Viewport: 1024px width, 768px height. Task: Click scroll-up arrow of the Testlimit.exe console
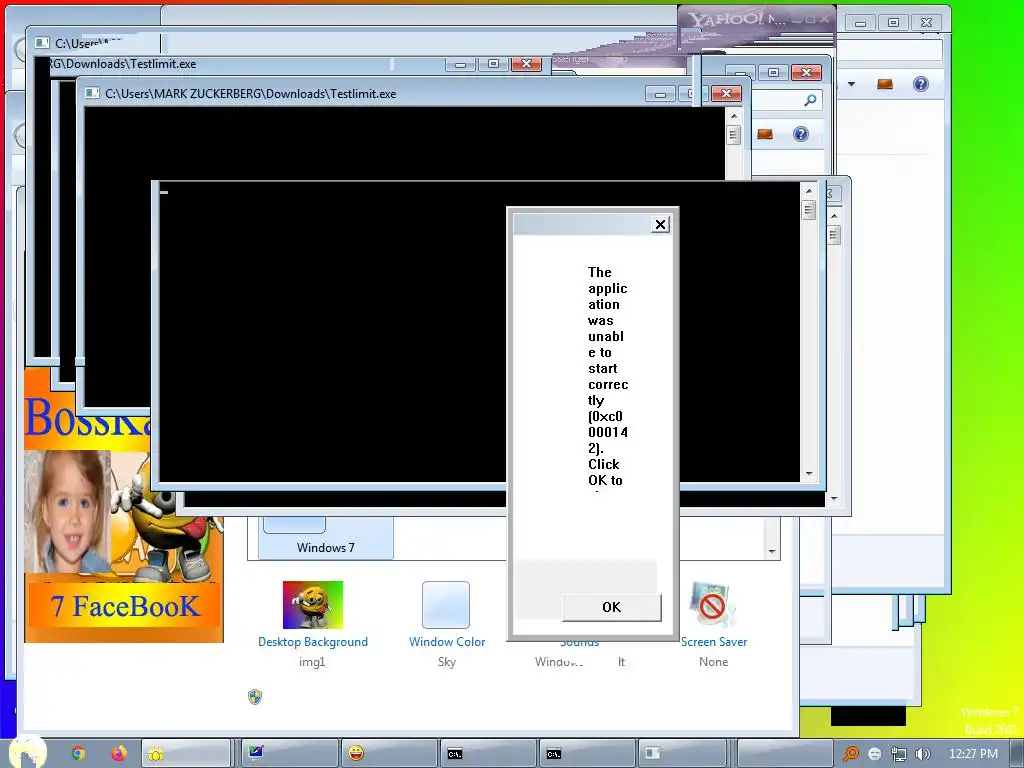[734, 116]
